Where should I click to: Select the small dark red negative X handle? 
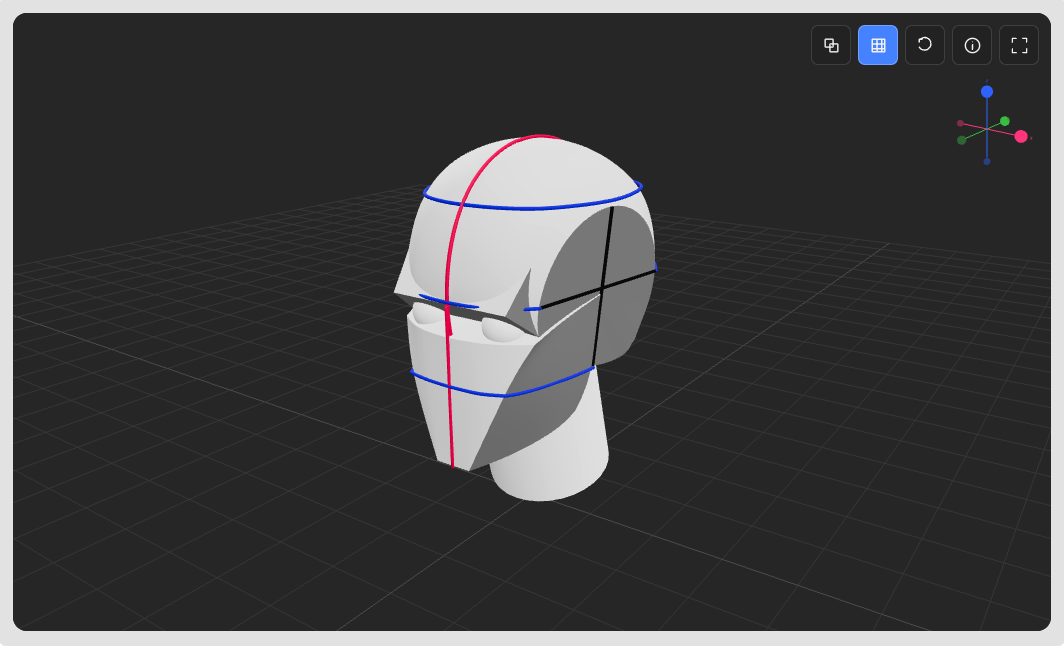click(960, 123)
